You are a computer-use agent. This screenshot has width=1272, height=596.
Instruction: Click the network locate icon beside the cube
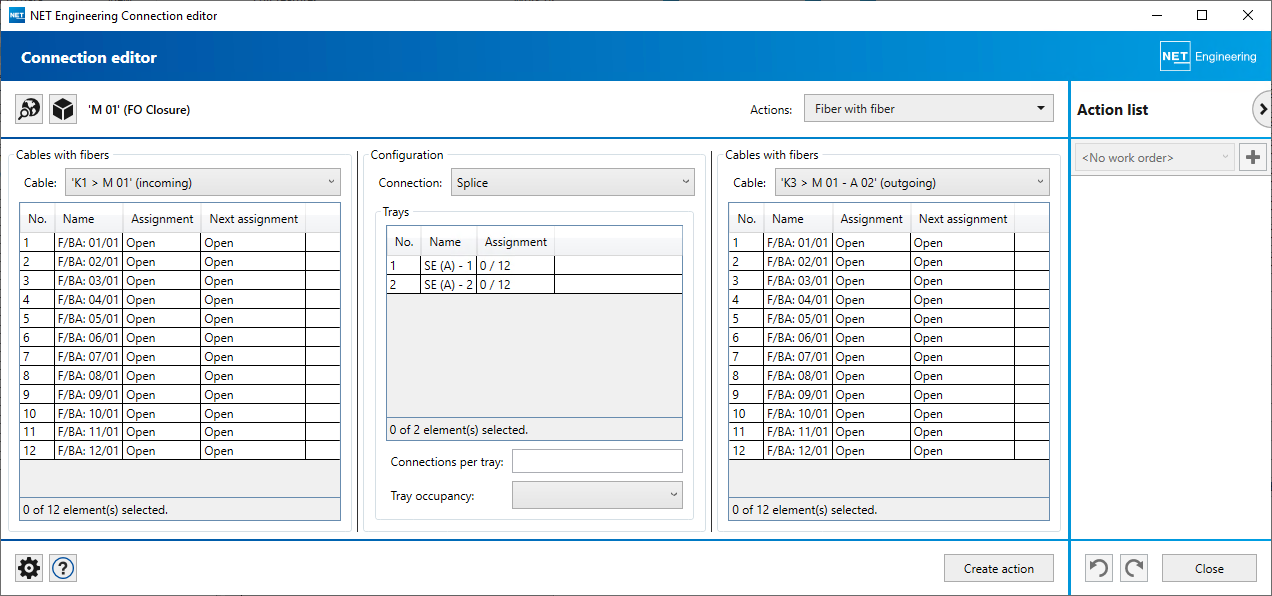coord(30,109)
